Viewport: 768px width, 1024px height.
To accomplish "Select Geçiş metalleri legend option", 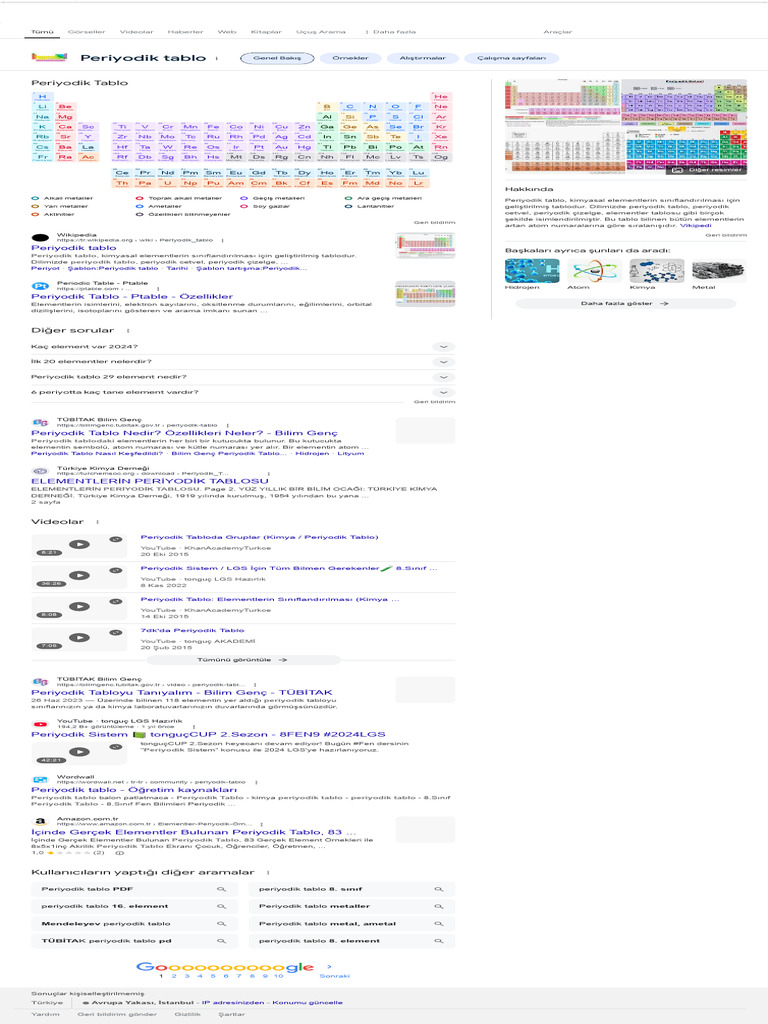I will click(273, 198).
